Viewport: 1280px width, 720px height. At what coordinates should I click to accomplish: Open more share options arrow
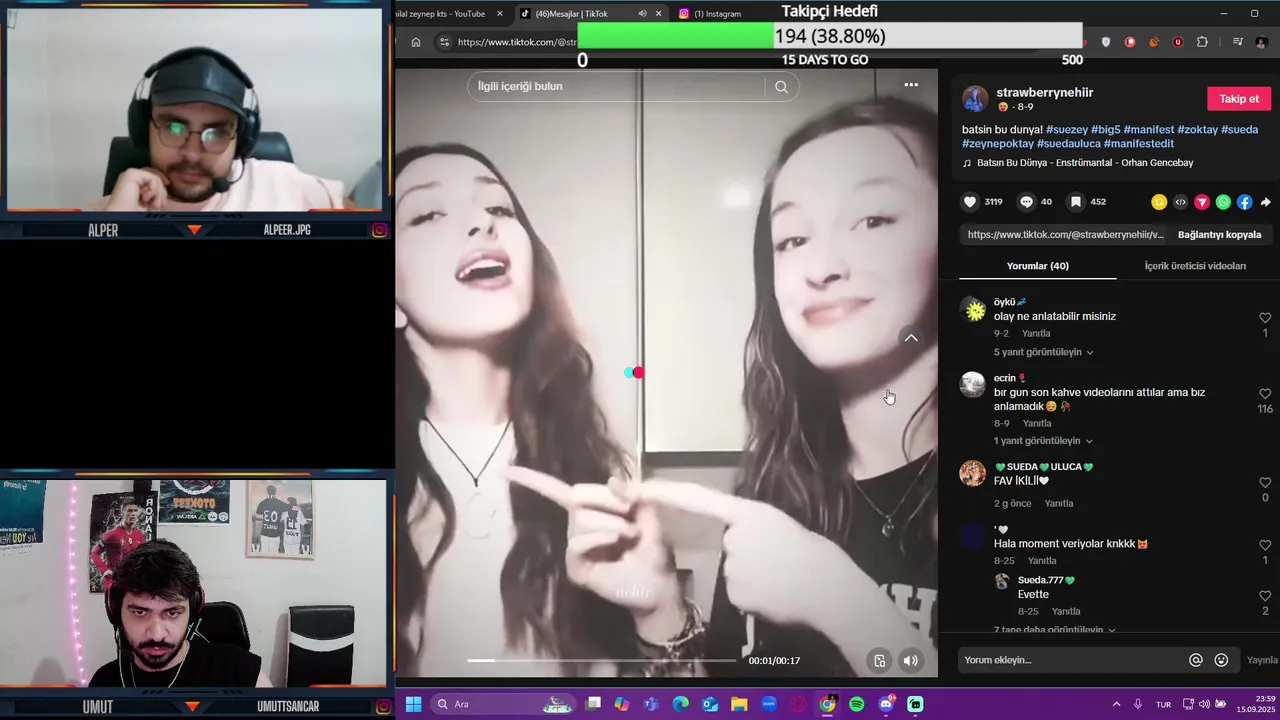(1265, 202)
